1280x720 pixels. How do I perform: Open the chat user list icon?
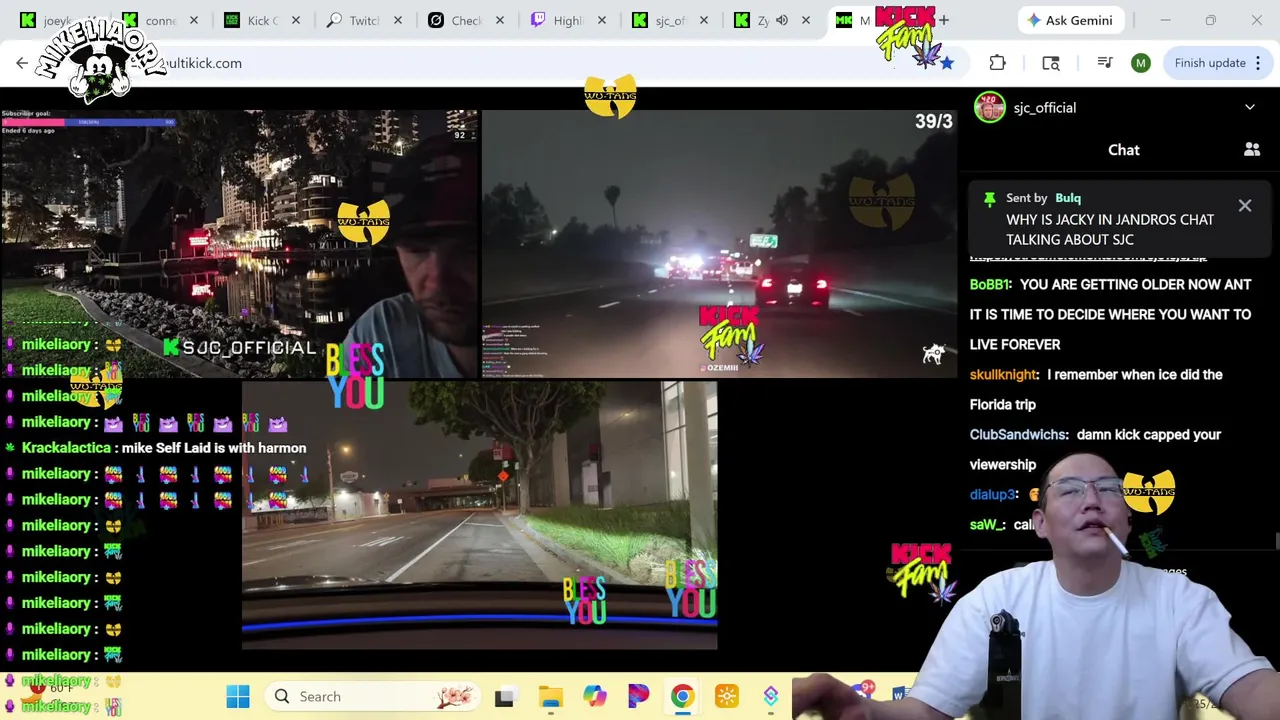(1252, 149)
